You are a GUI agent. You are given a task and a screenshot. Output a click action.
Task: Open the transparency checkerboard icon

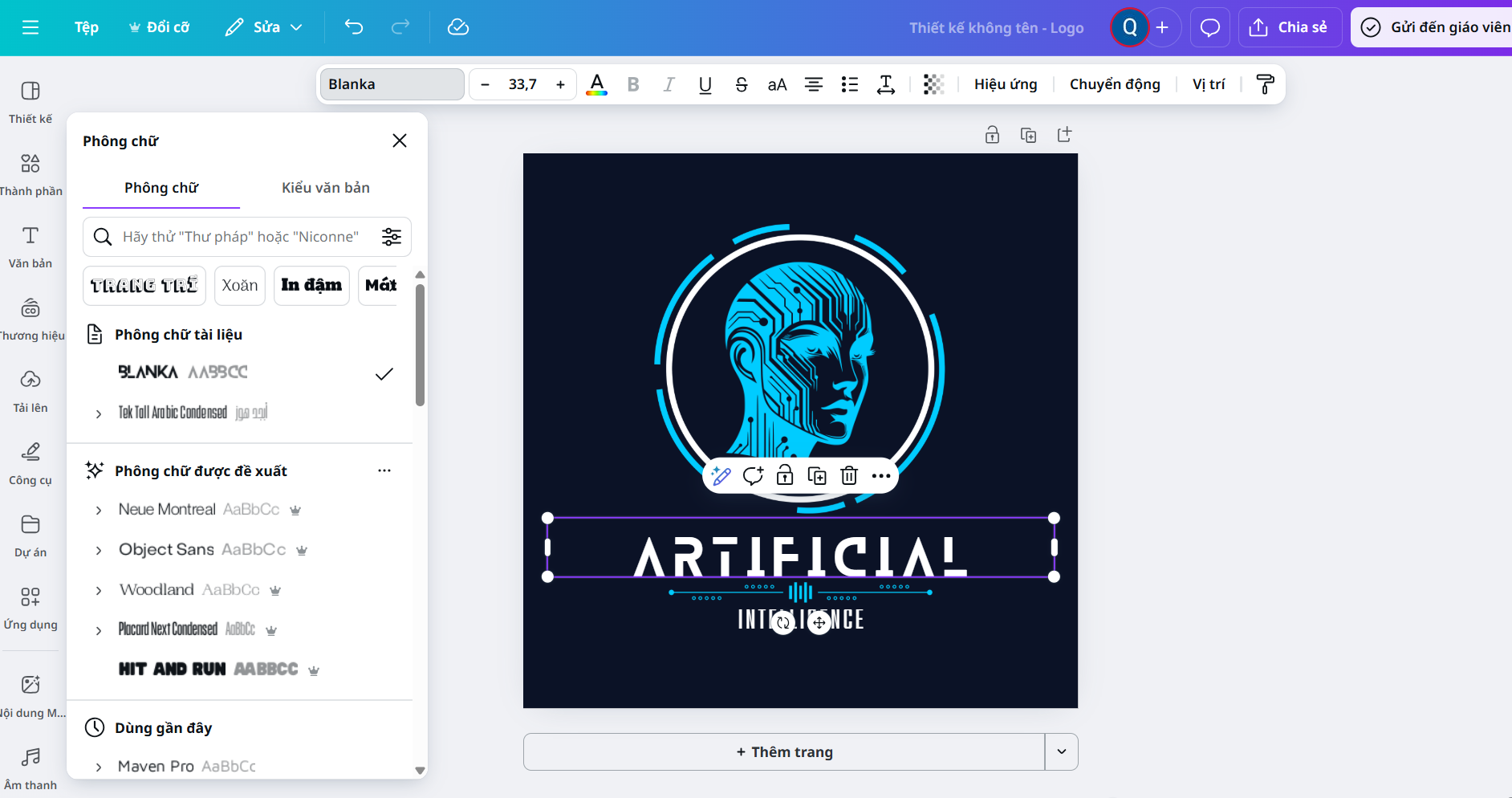933,84
